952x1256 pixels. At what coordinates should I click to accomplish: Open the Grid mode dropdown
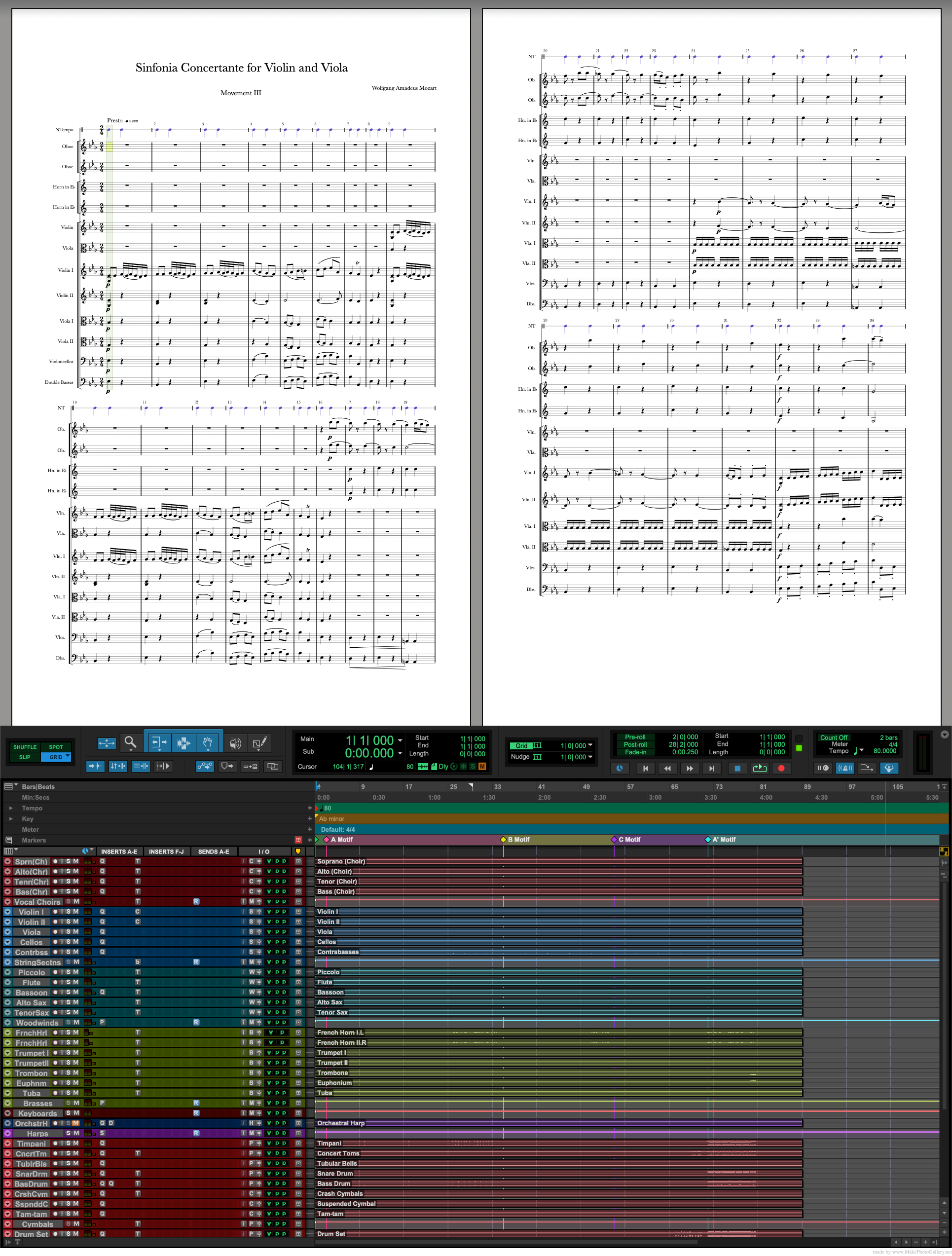point(67,756)
